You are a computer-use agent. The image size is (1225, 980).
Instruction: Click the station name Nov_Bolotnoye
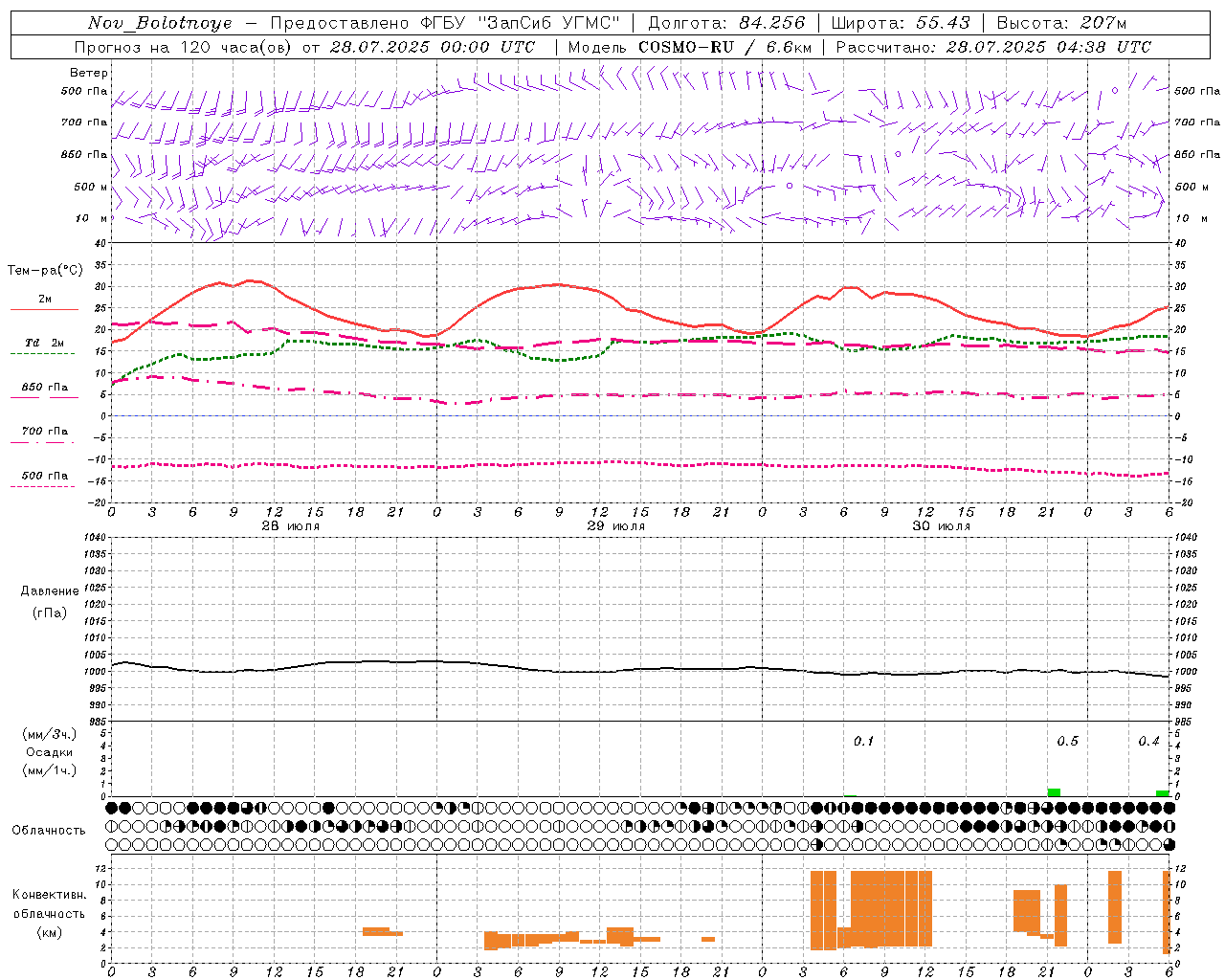(x=160, y=23)
